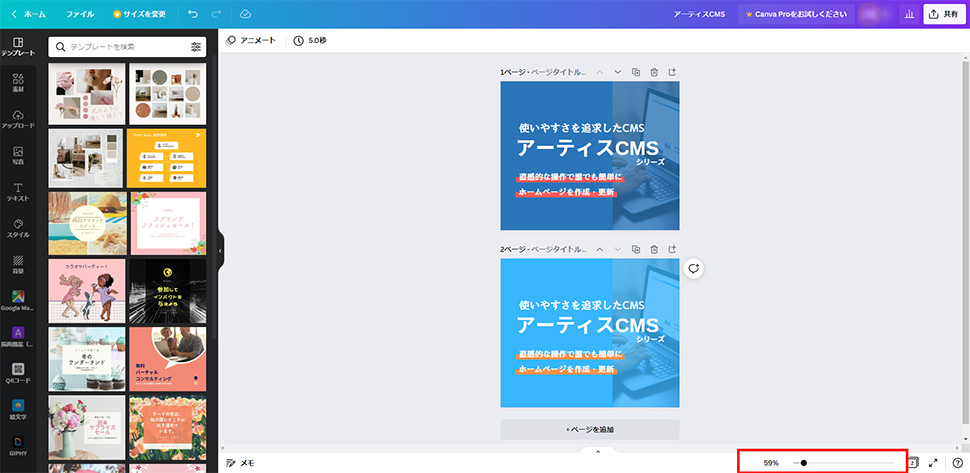This screenshot has height=473, width=970.
Task: Add a new page after page 1
Action: pyautogui.click(x=673, y=72)
